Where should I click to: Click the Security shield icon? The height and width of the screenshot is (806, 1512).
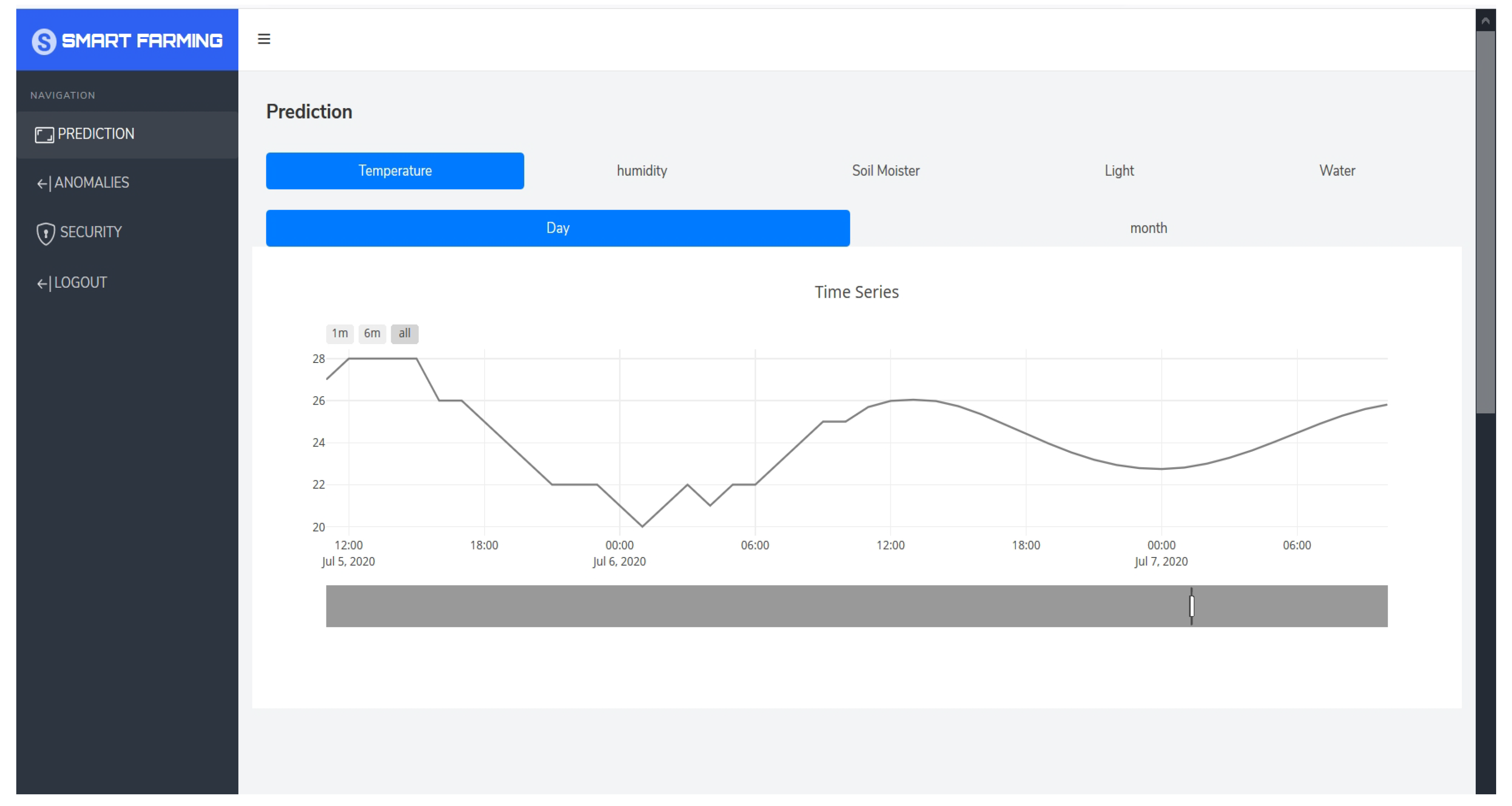45,233
